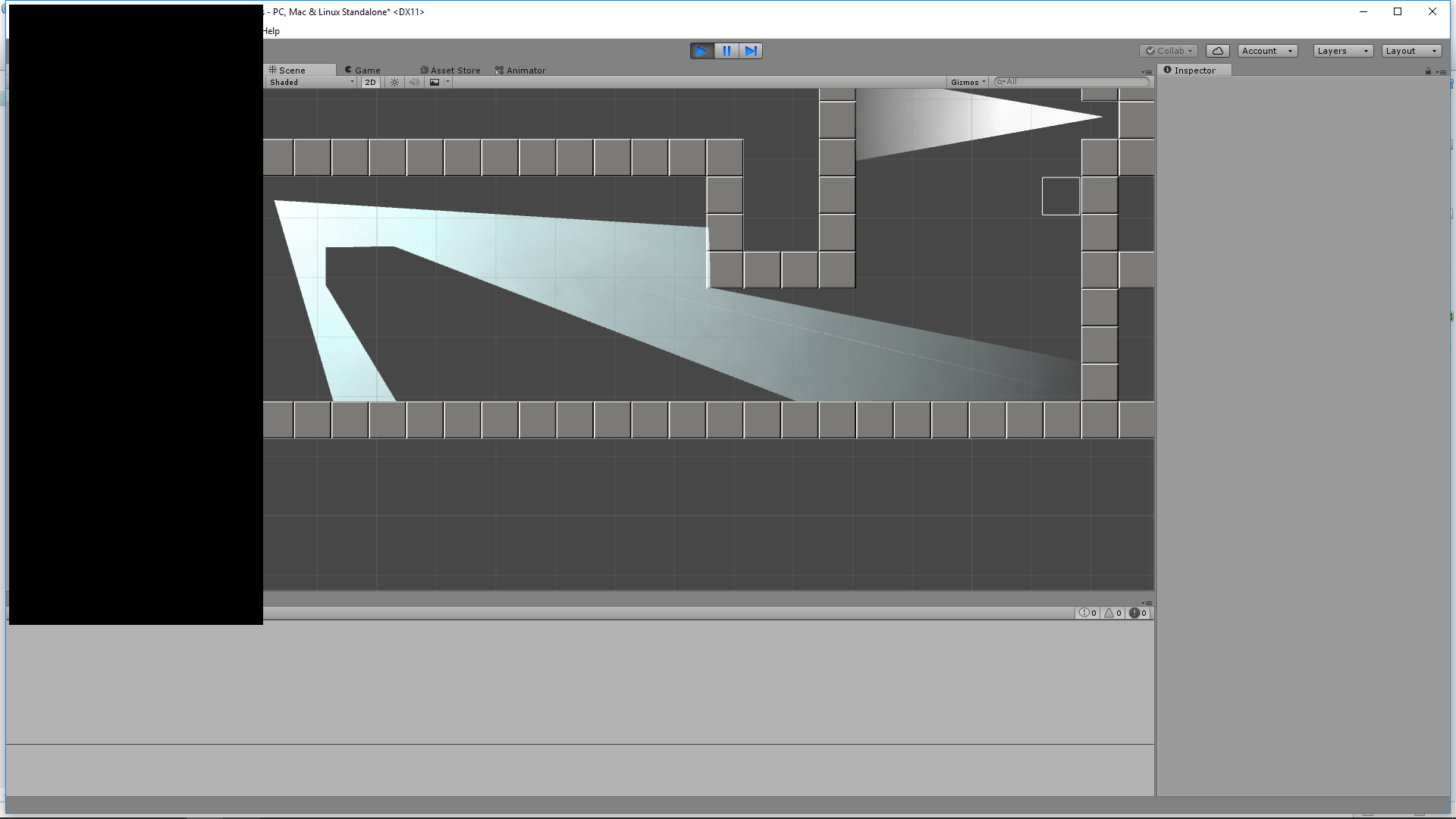Open the Scene view panel options menu
Image resolution: width=1456 pixels, height=819 pixels.
pyautogui.click(x=1147, y=72)
